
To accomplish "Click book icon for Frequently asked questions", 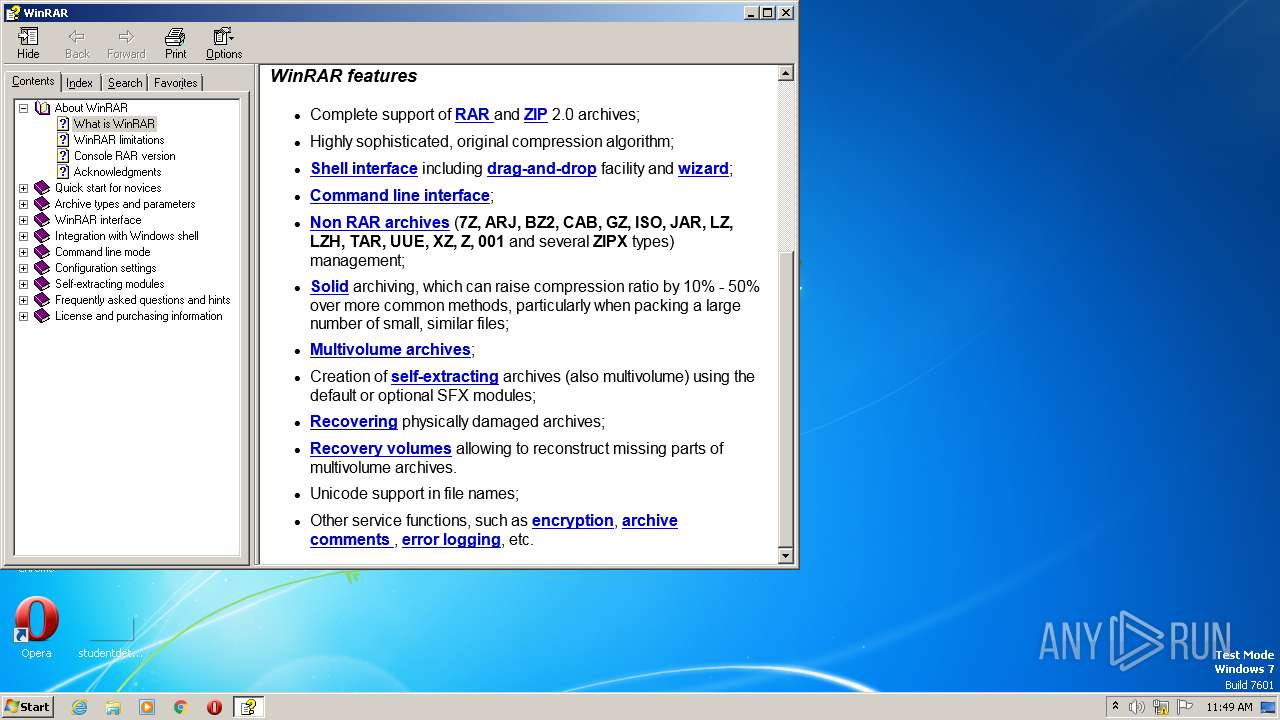I will (42, 300).
